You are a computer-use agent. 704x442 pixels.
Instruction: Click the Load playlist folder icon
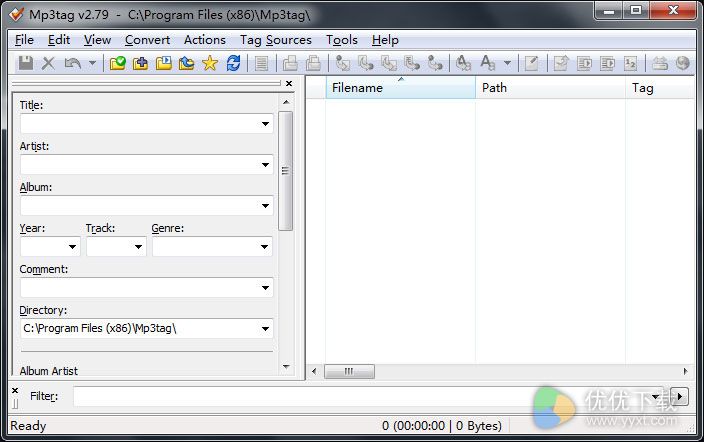pos(164,63)
